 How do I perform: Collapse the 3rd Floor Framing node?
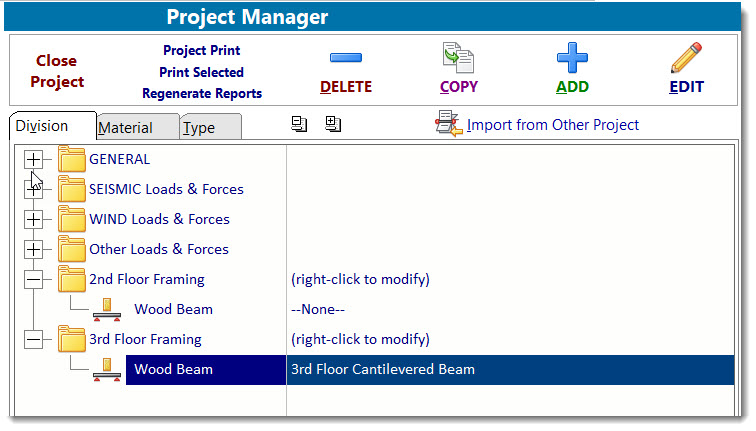coord(34,339)
